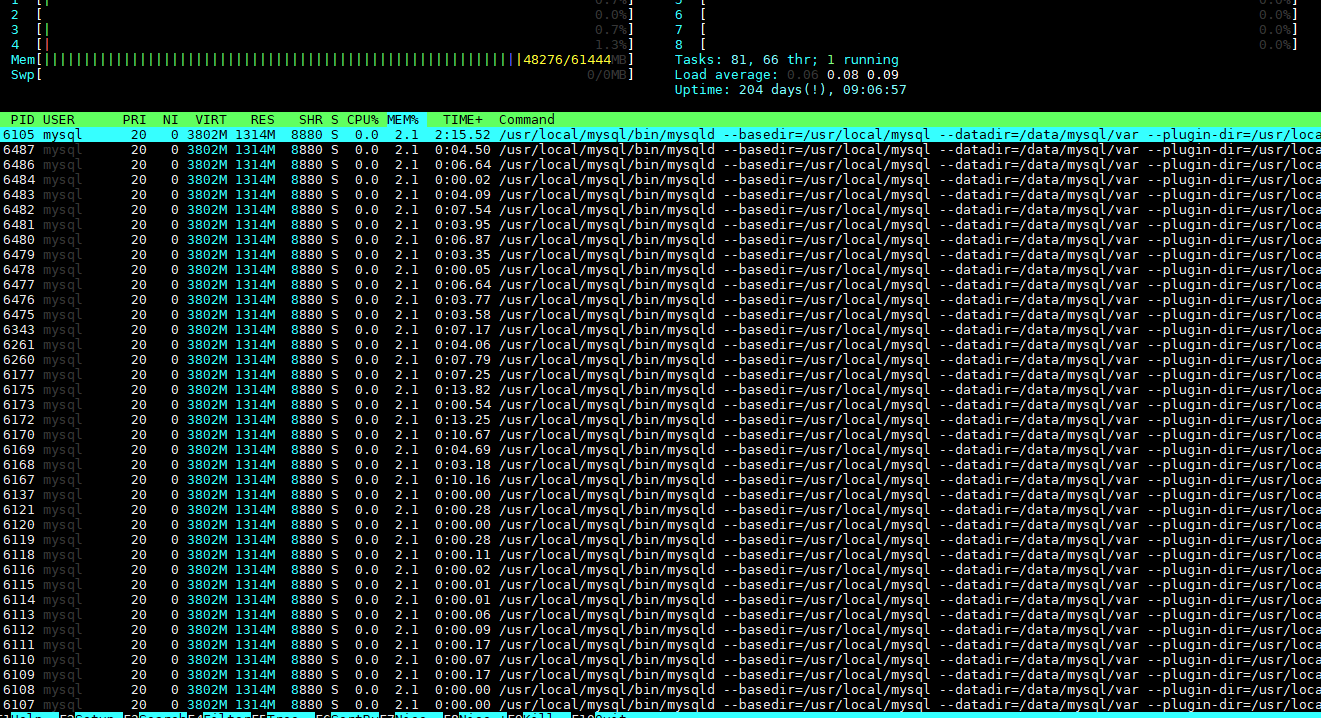Select the process row with PID 6107

point(660,705)
